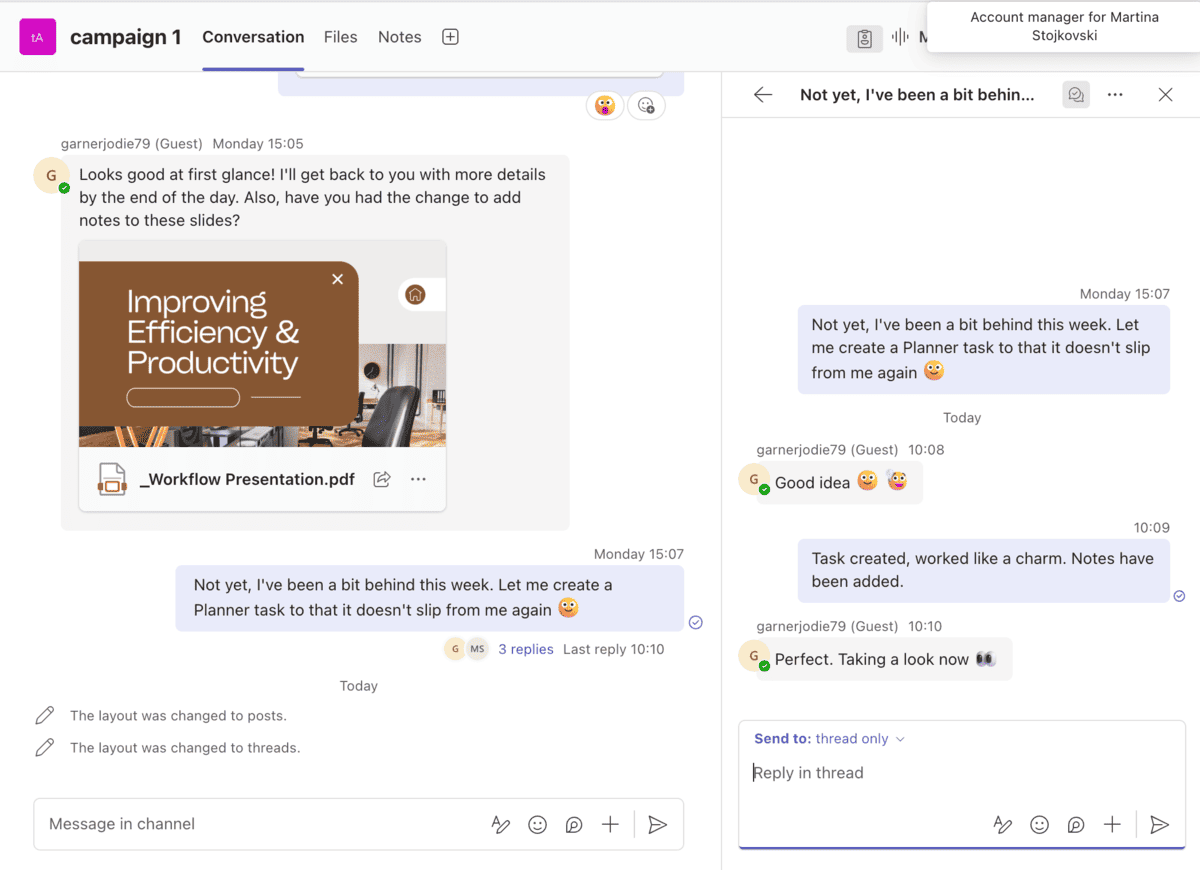
Task: Switch to the Files tab
Action: pyautogui.click(x=340, y=37)
